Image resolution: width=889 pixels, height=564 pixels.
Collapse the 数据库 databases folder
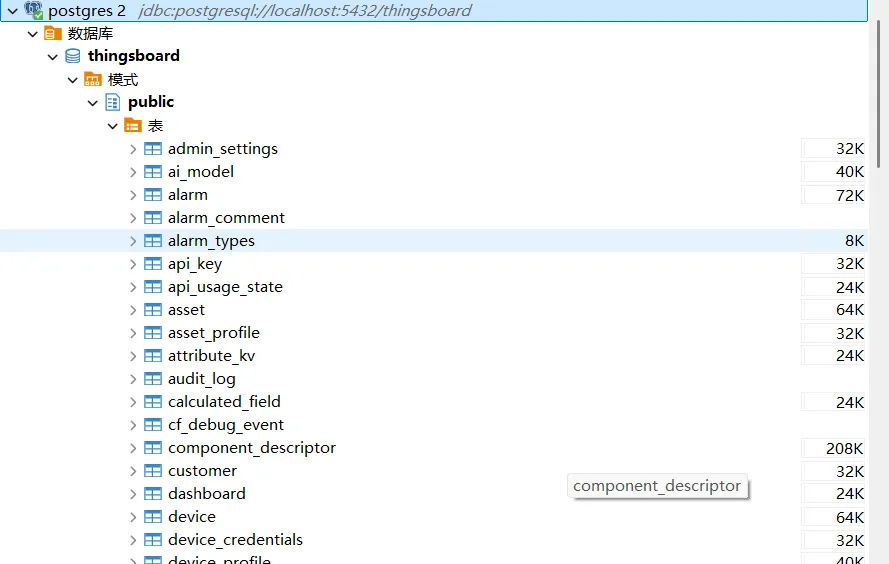point(33,34)
